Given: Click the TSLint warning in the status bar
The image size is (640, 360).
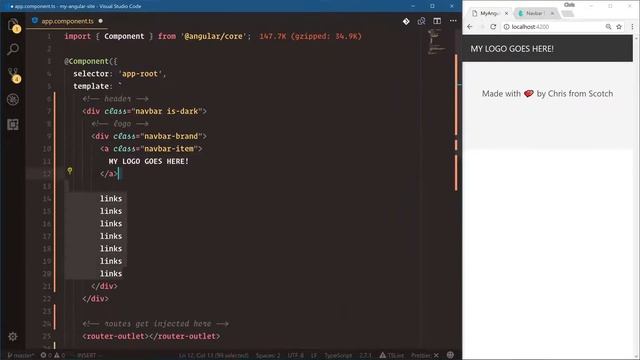Looking at the screenshot, I should coord(391,356).
